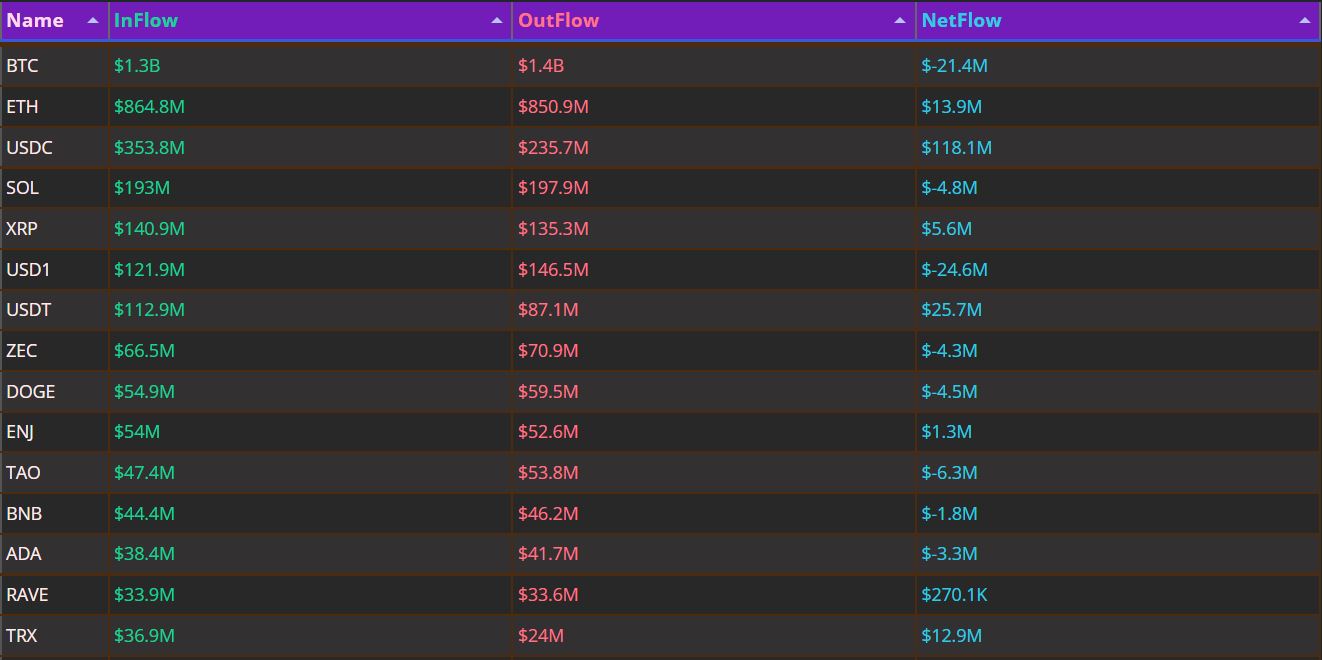Select the TAO outflow value $53.8M
This screenshot has height=660, width=1322.
(x=548, y=473)
